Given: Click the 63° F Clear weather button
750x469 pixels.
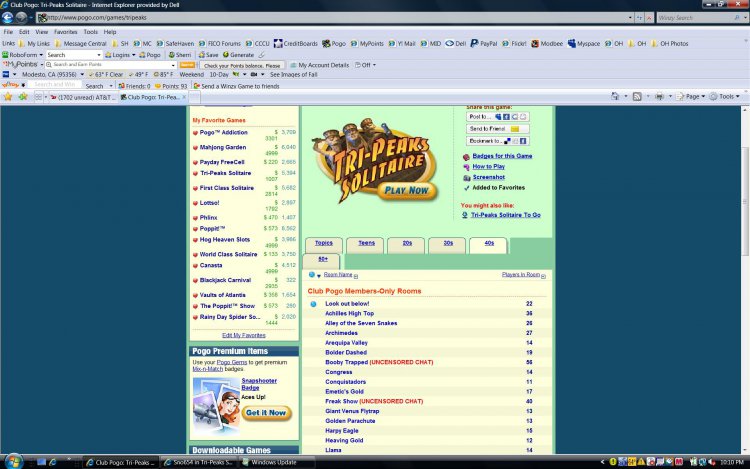Looking at the screenshot, I should point(106,75).
